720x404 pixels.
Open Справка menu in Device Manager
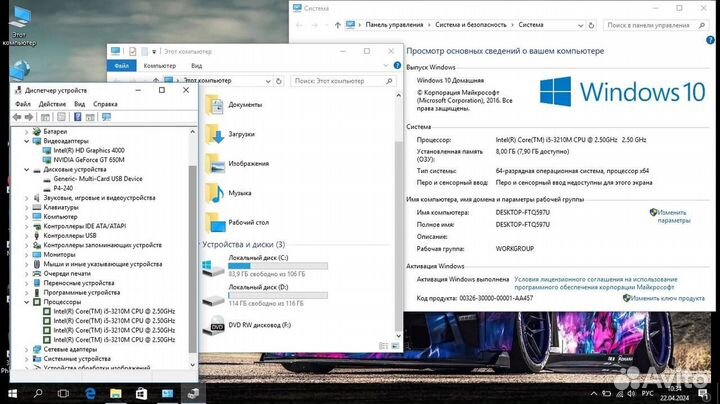[105, 104]
